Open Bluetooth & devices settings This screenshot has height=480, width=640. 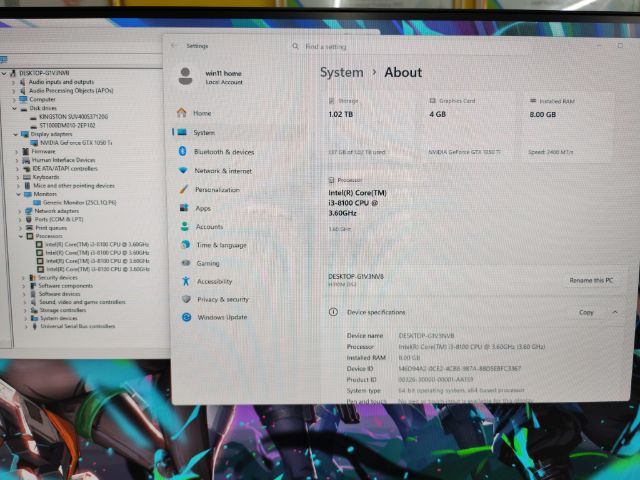click(224, 151)
